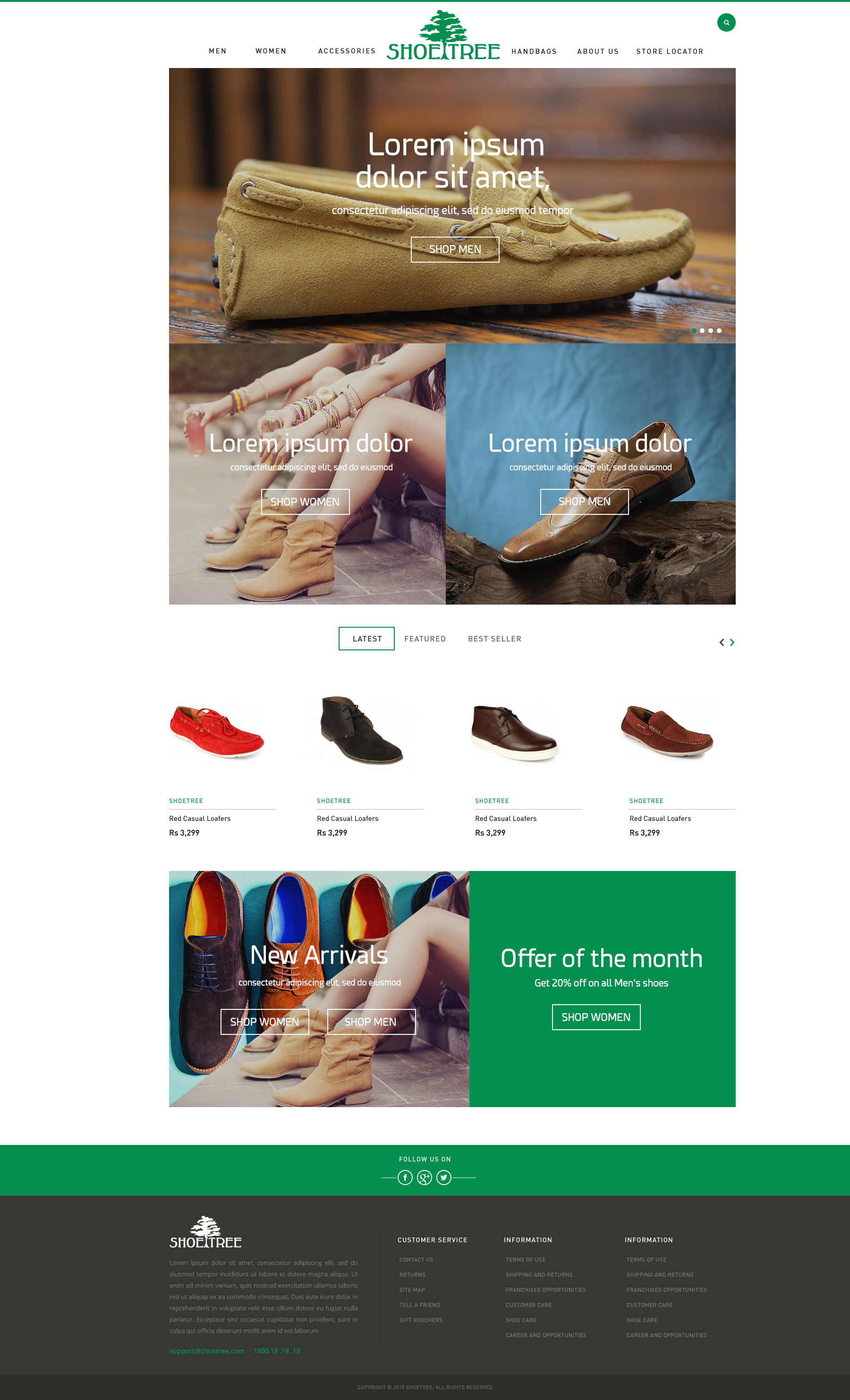
Task: Open the support@shoetree.com email link
Action: coord(207,1350)
